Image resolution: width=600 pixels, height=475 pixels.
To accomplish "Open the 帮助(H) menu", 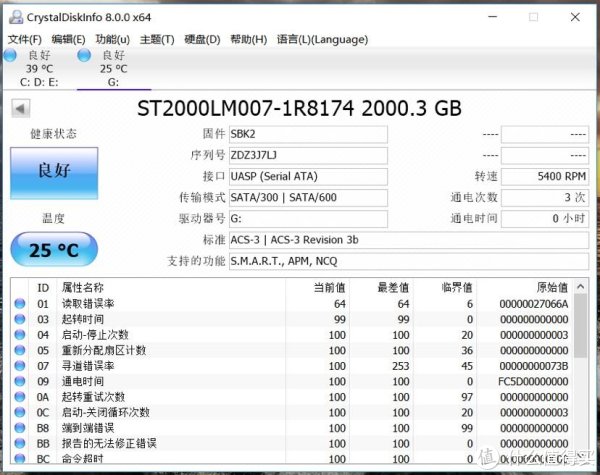I will (x=248, y=39).
